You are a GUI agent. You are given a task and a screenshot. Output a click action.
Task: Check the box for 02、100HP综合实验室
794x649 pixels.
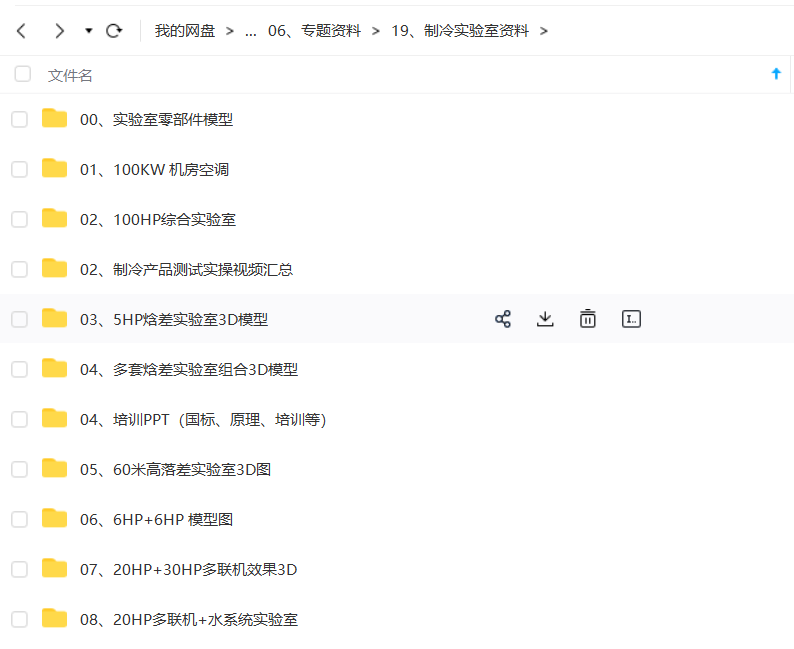click(x=19, y=219)
